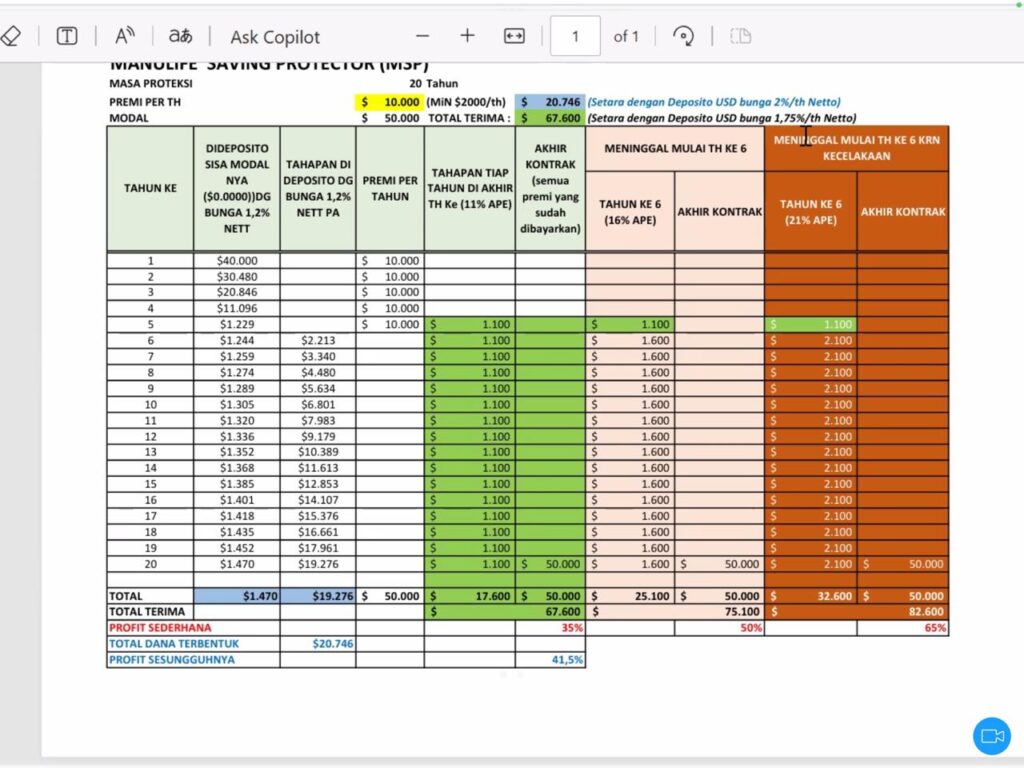Open the Translate icon

click(x=180, y=36)
